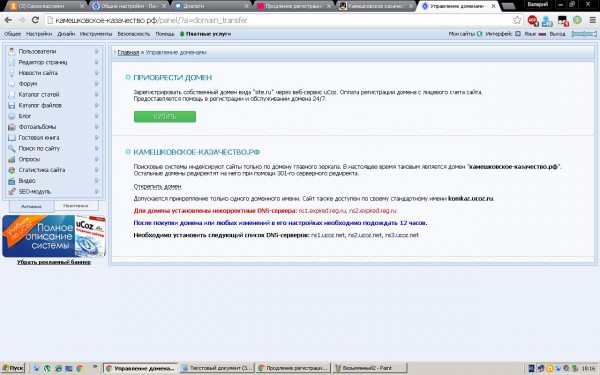Expand the Пользователи submenu arrow
Screen dimensions: 600x375
coord(96,51)
